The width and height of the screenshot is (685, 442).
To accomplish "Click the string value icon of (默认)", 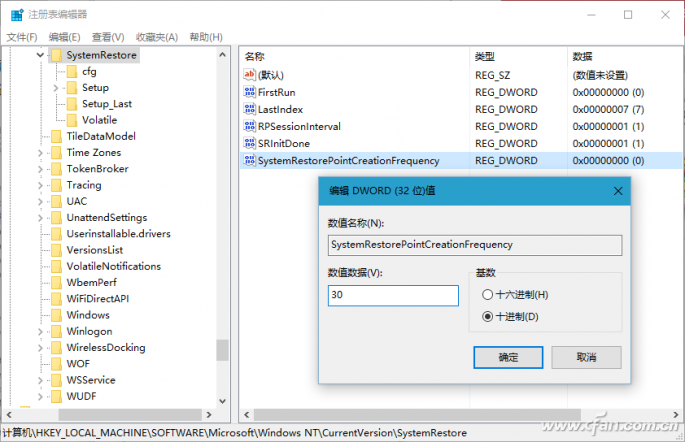I will point(249,75).
